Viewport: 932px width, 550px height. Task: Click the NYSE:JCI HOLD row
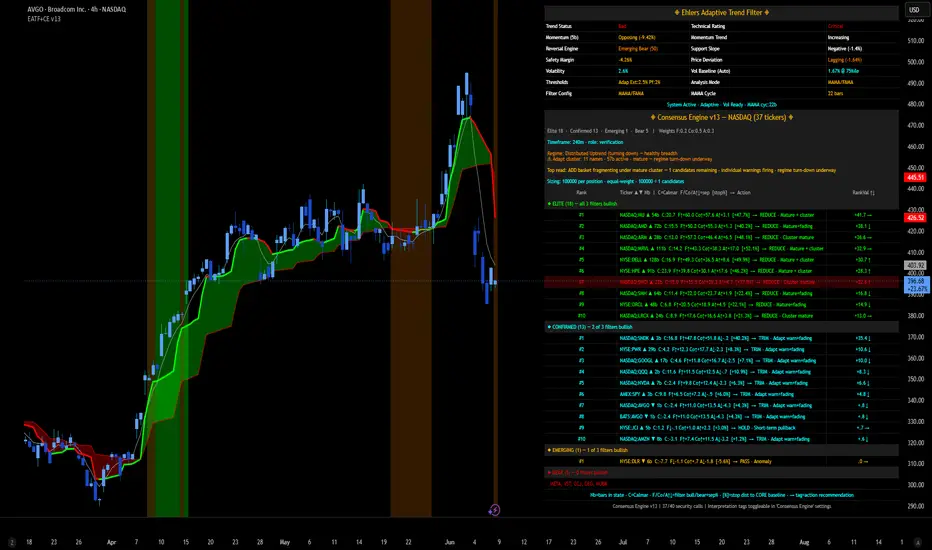pos(721,428)
